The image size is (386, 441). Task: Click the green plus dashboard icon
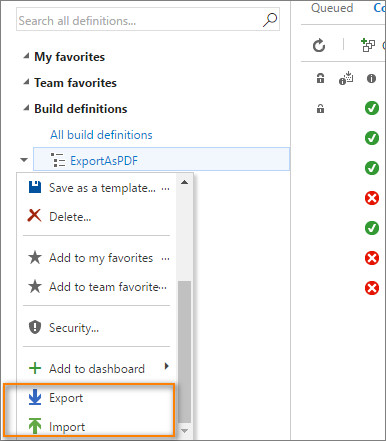coord(35,368)
